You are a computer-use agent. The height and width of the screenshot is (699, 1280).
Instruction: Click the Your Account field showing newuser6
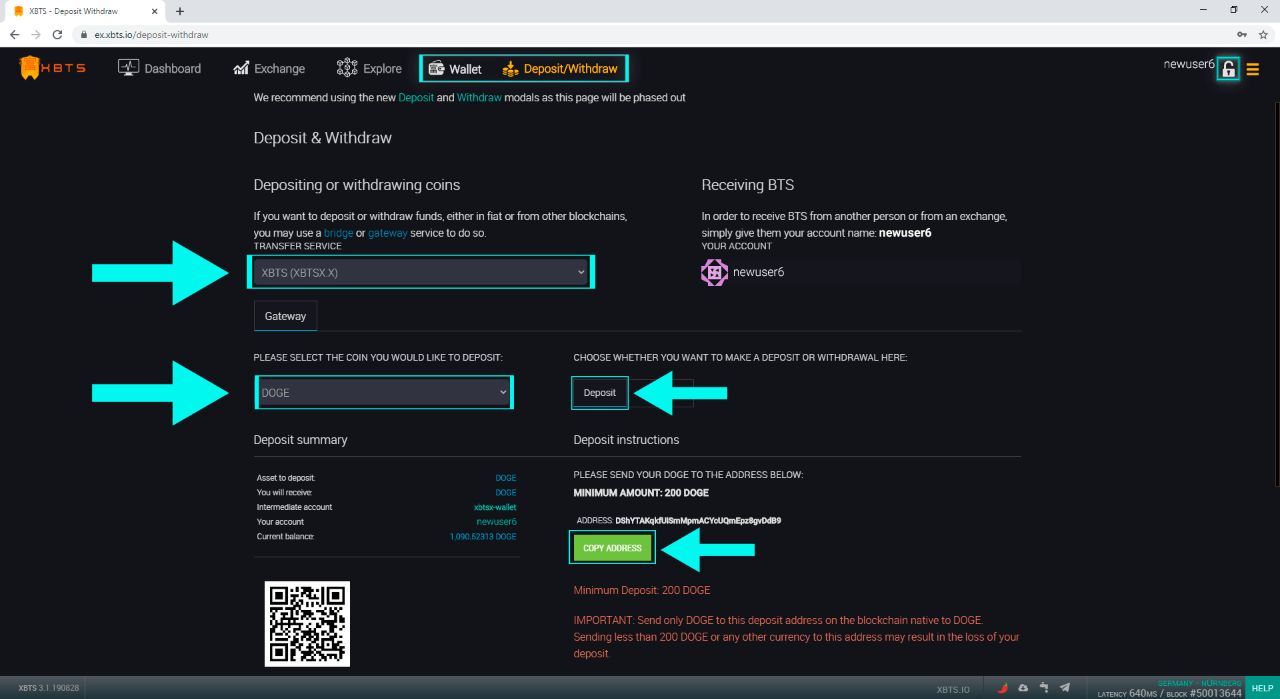pyautogui.click(x=861, y=272)
